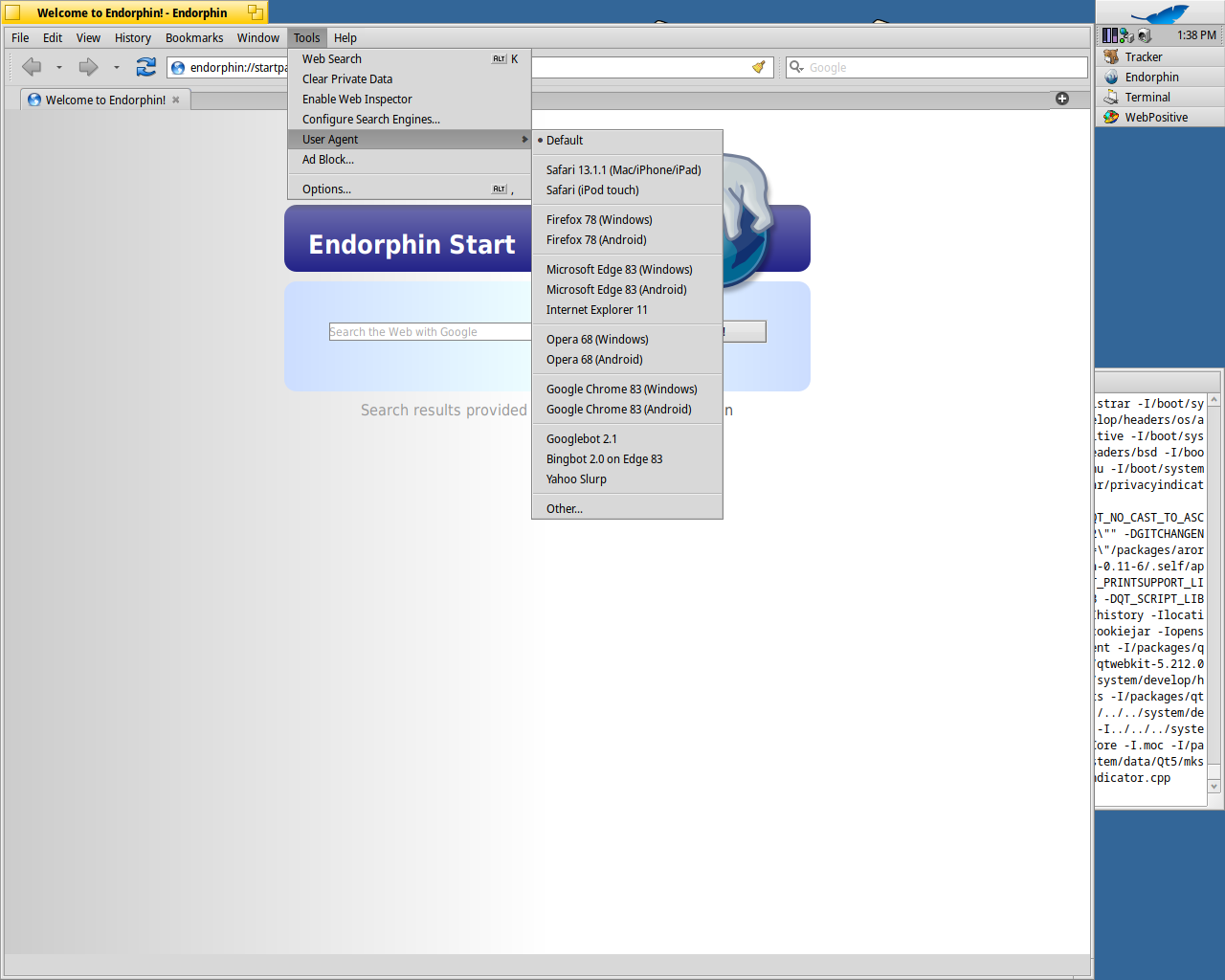
Task: Add a new tab with the plus button
Action: pyautogui.click(x=1062, y=99)
